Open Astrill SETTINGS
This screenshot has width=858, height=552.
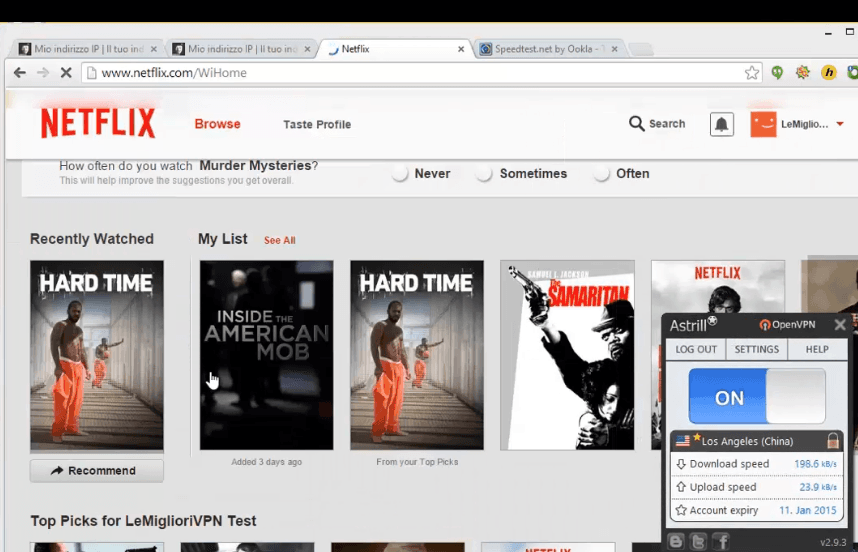[757, 349]
